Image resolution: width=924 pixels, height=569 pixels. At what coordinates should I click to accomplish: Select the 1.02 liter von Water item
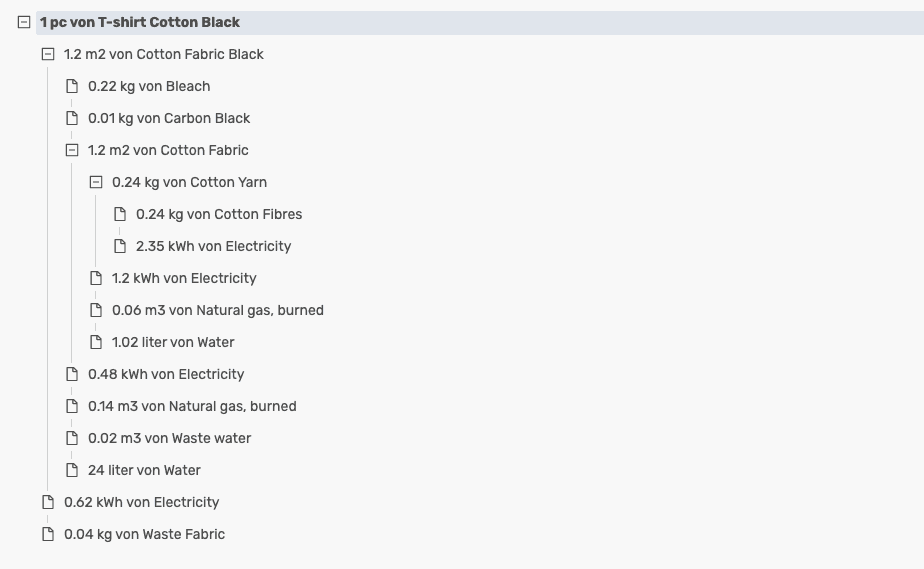click(x=173, y=342)
